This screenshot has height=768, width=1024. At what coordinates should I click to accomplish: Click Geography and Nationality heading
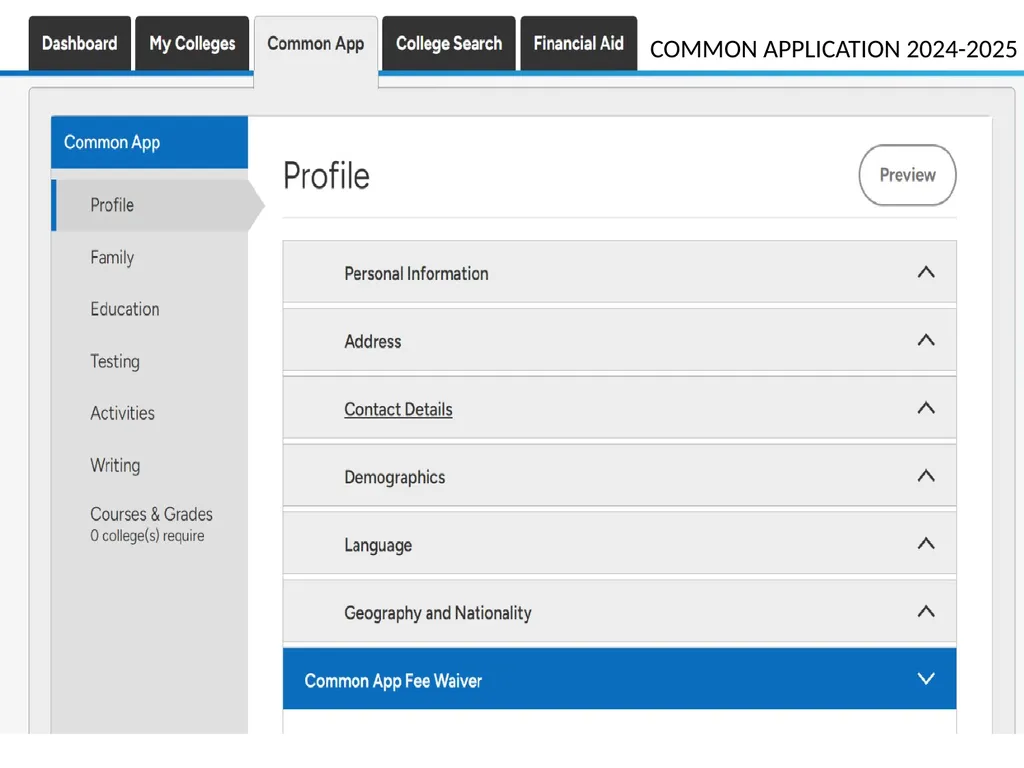tap(438, 613)
